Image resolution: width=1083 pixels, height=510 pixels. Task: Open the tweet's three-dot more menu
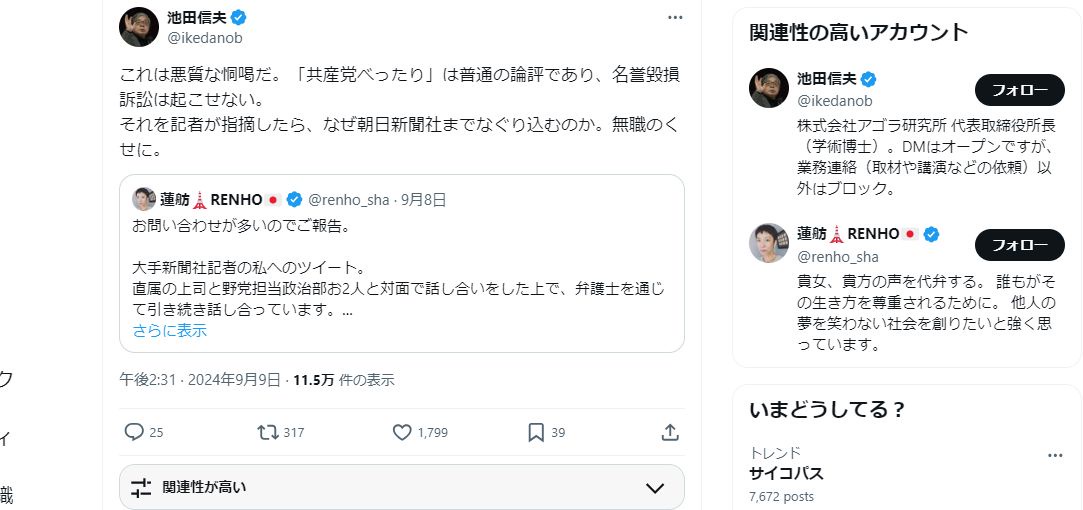(x=675, y=18)
